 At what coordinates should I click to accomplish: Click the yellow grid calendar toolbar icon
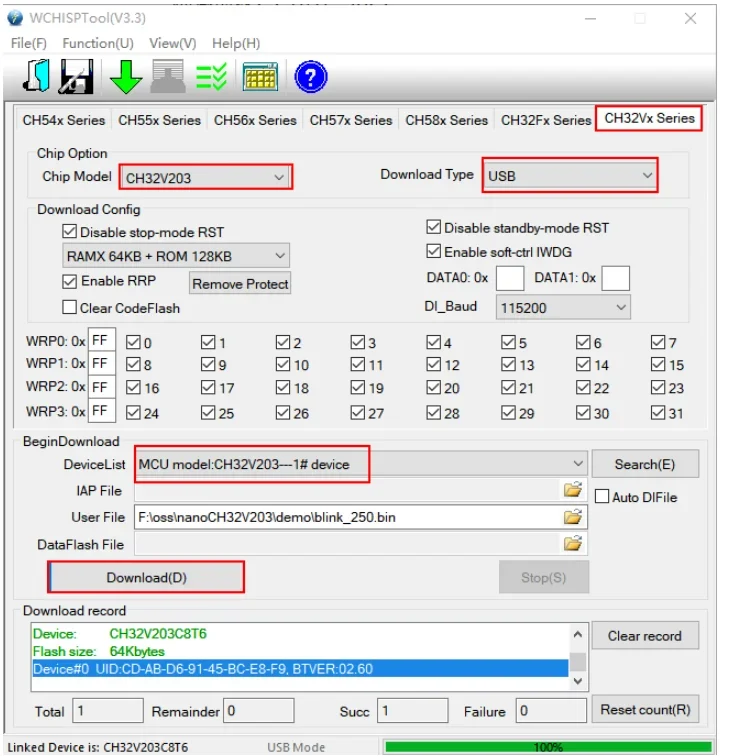[x=260, y=77]
